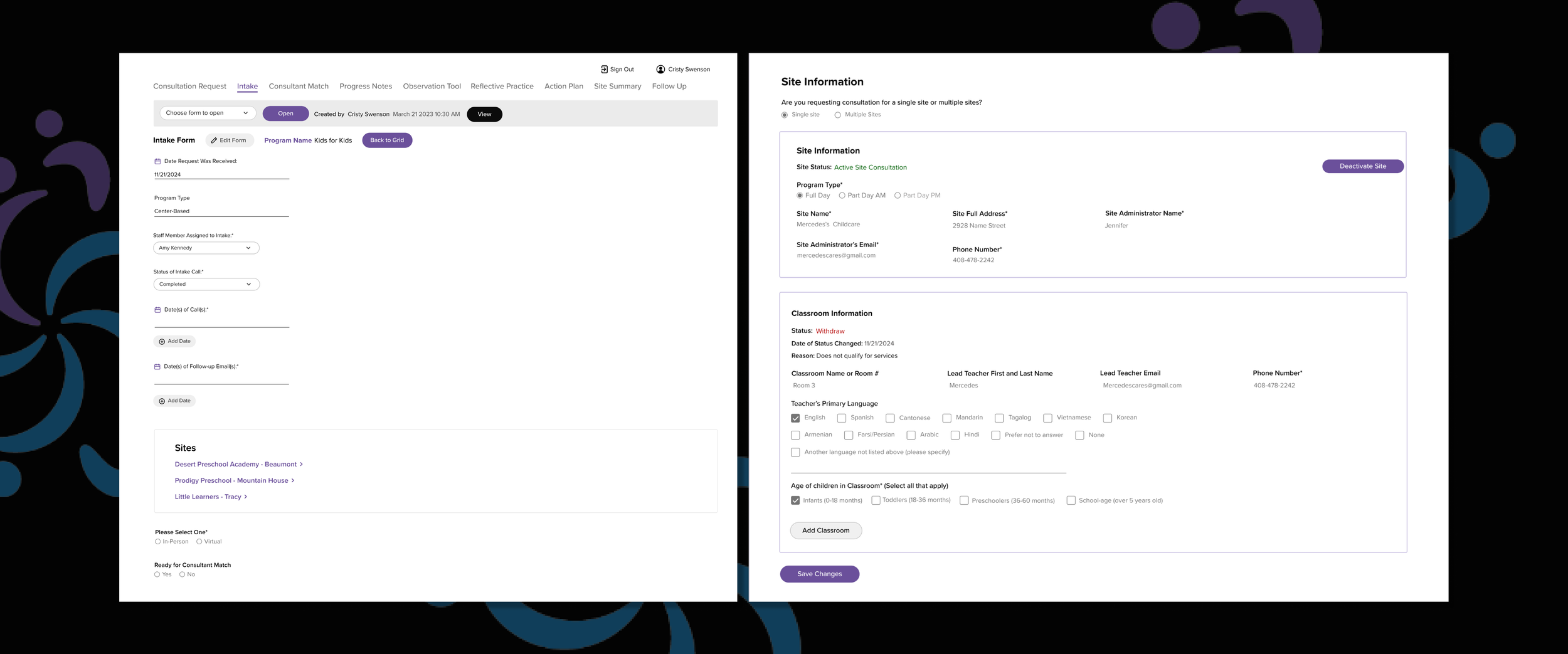Viewport: 1568px width, 654px height.
Task: Select the Intake tab
Action: click(x=247, y=87)
